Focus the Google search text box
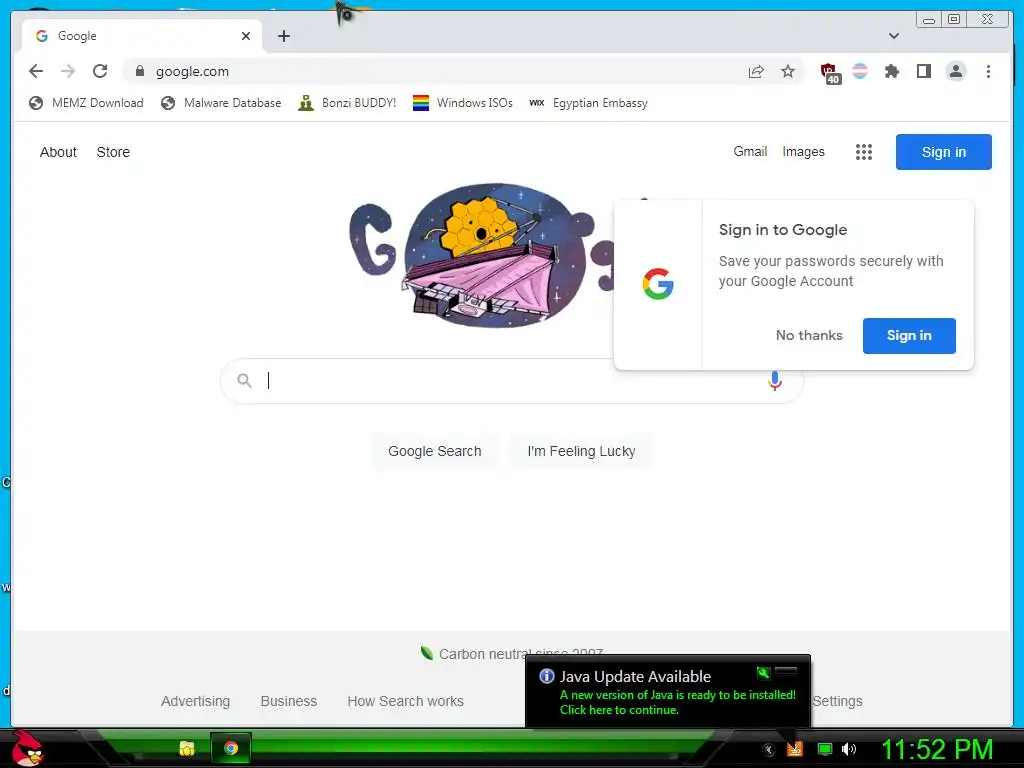1024x768 pixels. 512,381
